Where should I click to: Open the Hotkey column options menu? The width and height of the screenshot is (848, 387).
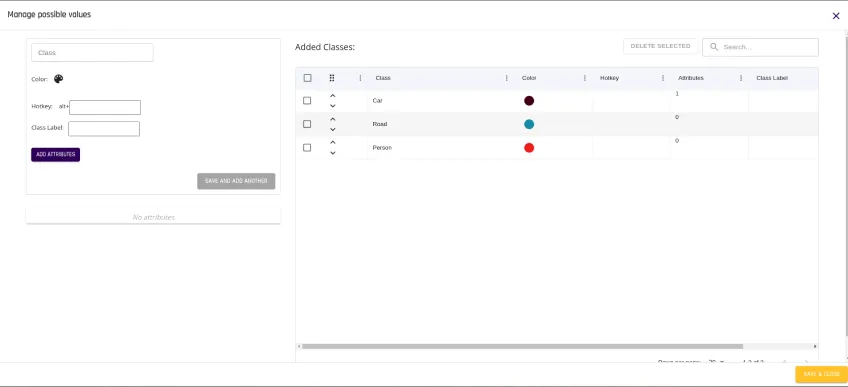point(663,78)
